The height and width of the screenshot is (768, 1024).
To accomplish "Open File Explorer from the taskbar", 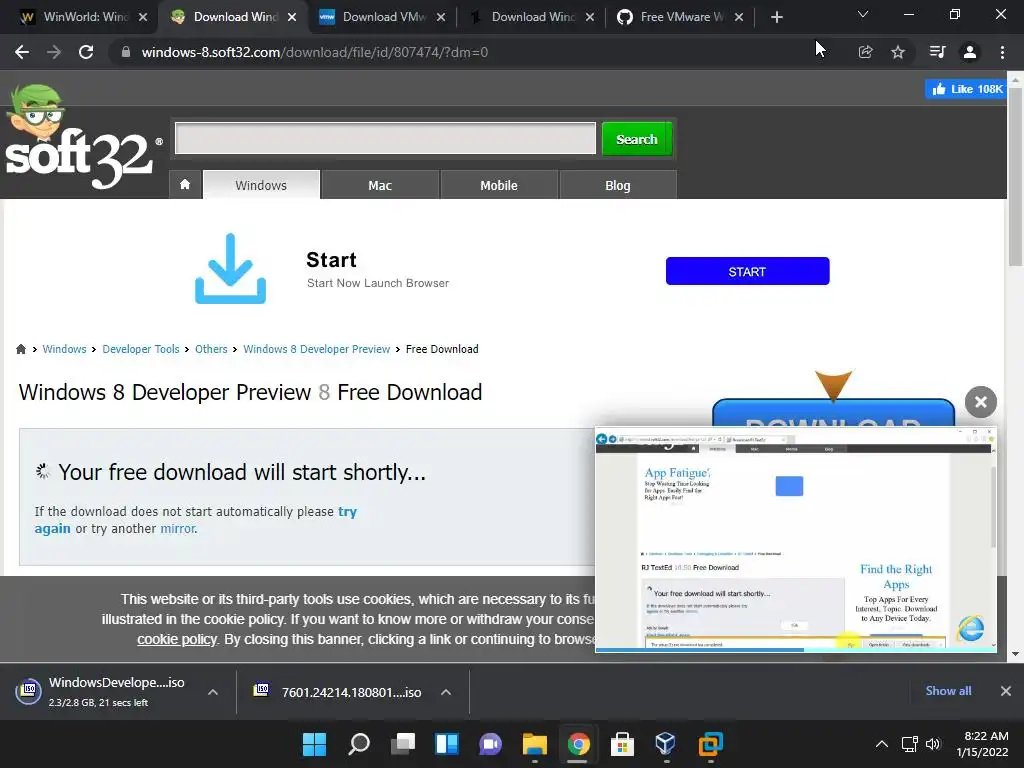I will pos(535,744).
